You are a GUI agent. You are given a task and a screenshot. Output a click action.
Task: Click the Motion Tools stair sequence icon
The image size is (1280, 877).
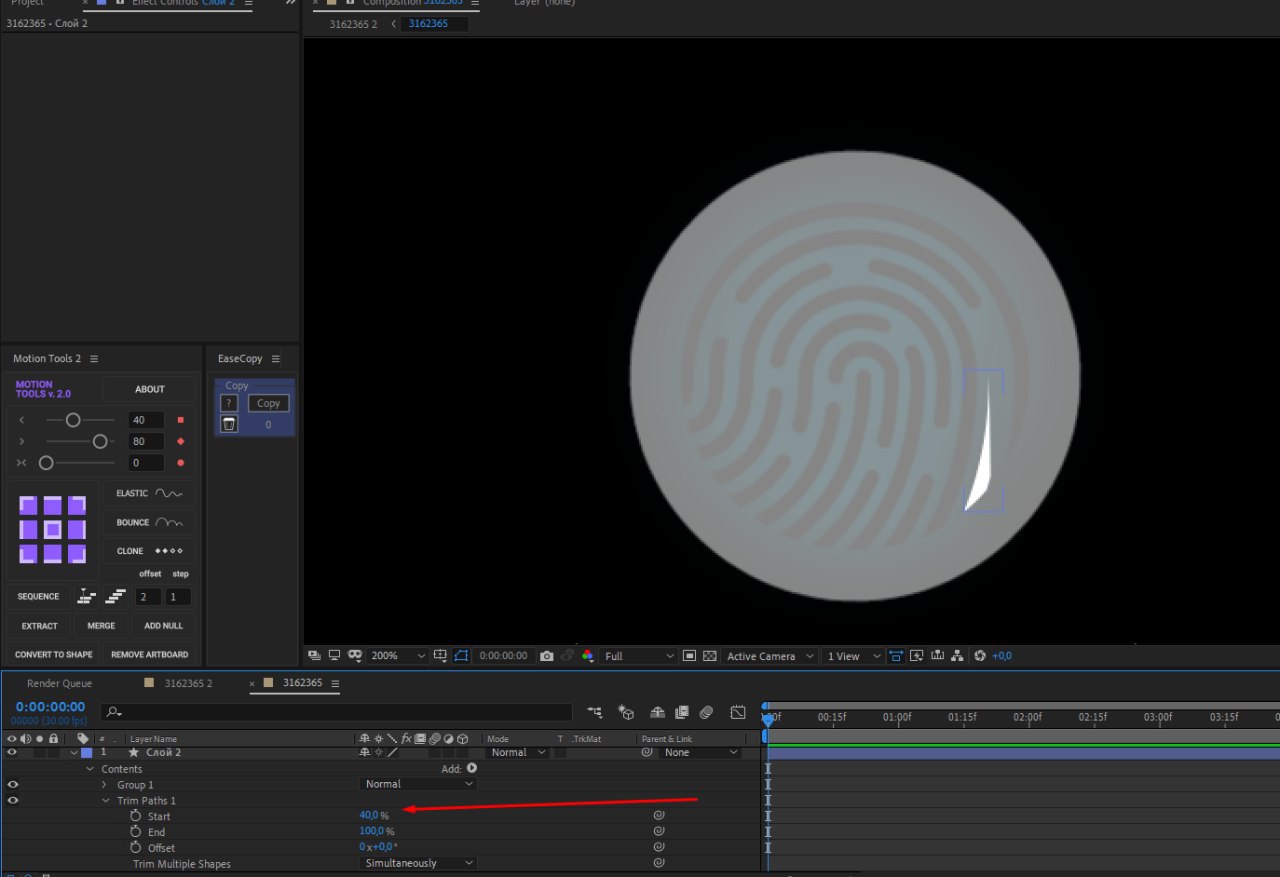(x=116, y=596)
